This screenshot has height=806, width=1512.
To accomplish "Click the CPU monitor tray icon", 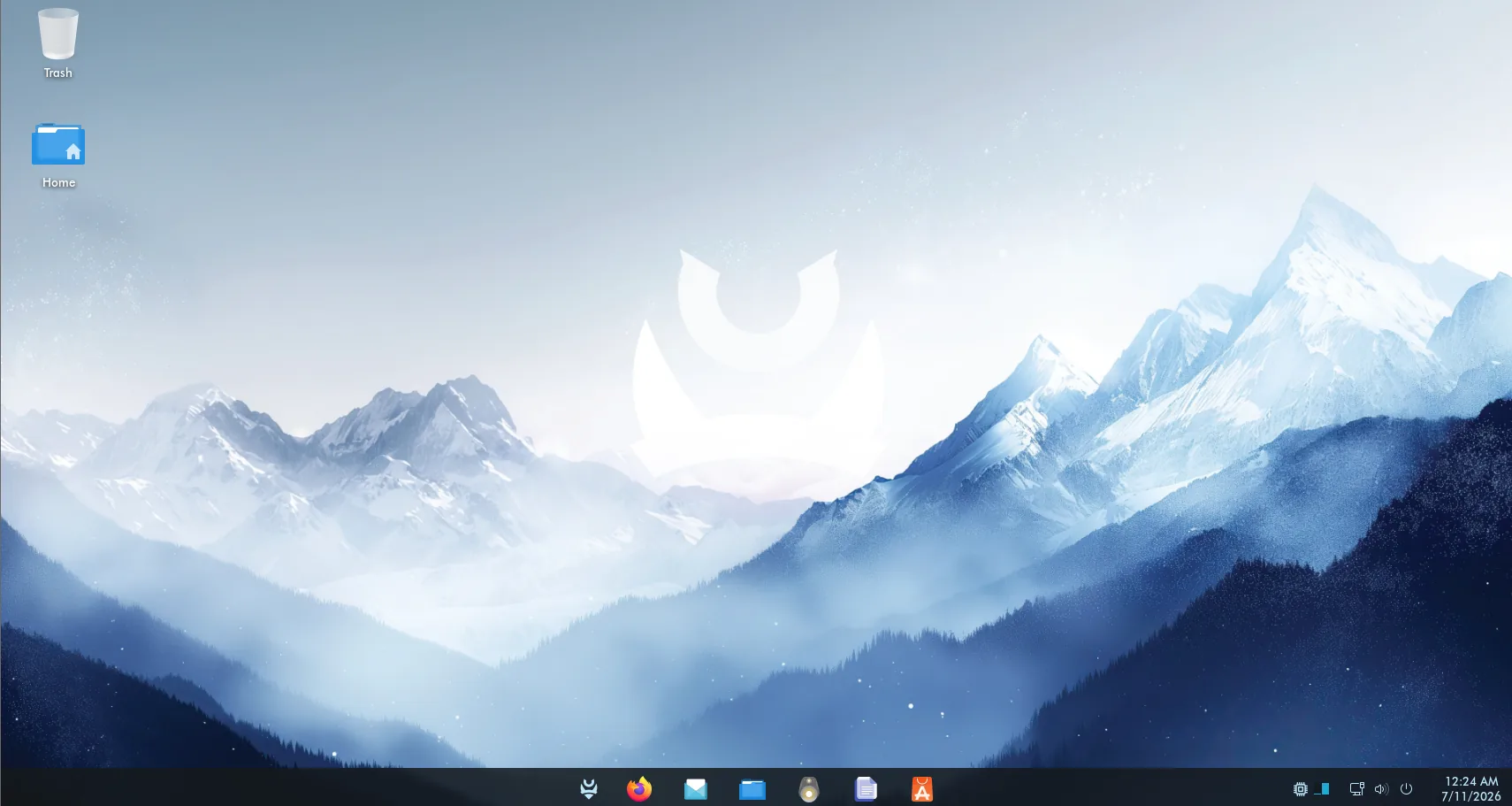I will click(1301, 788).
